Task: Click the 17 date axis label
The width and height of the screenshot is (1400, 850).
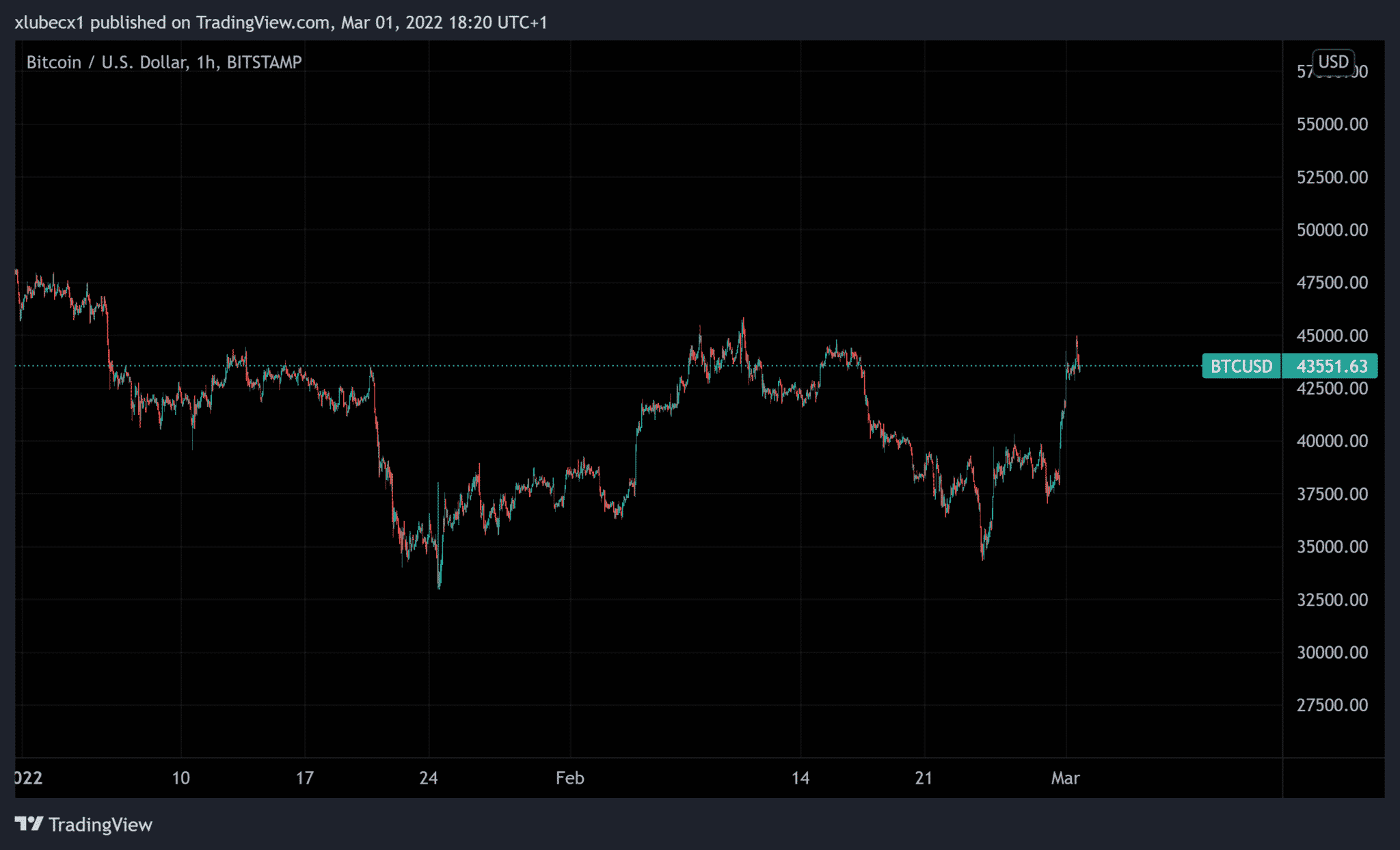Action: (x=304, y=778)
